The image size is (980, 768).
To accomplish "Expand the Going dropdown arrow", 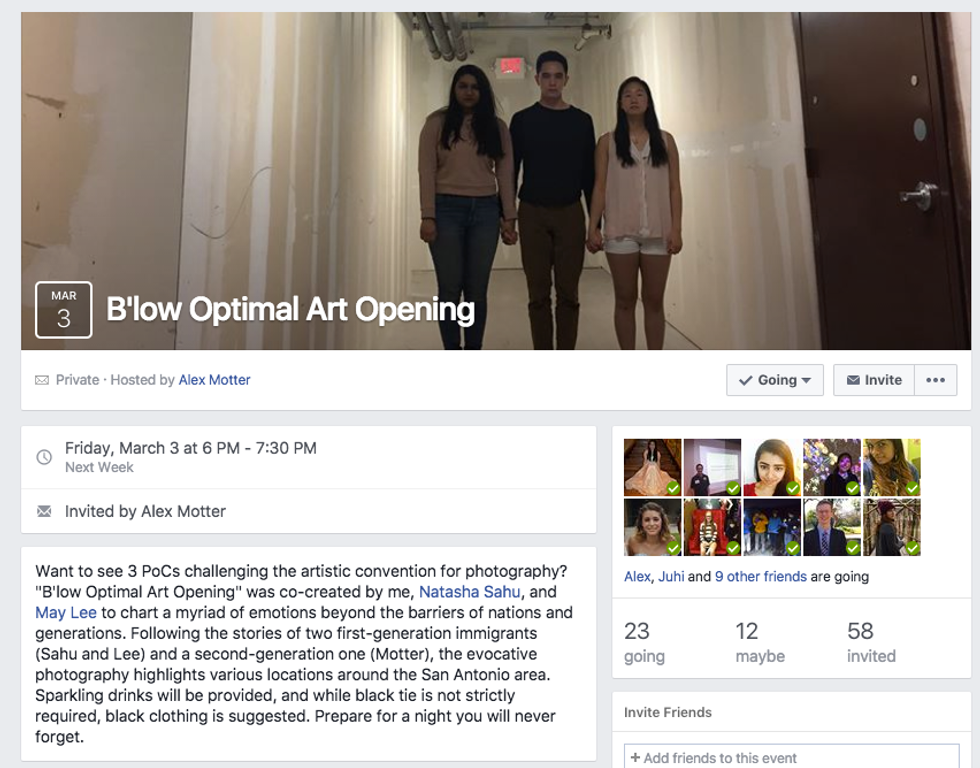I will point(806,380).
